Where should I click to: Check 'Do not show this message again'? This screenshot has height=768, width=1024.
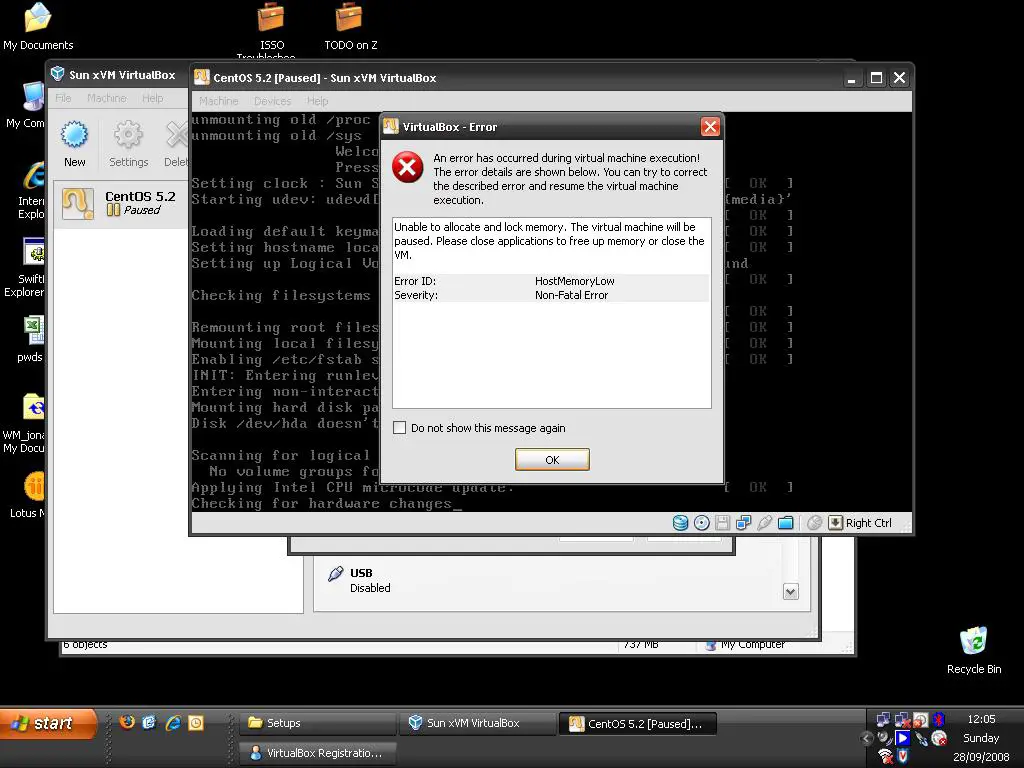coord(400,428)
